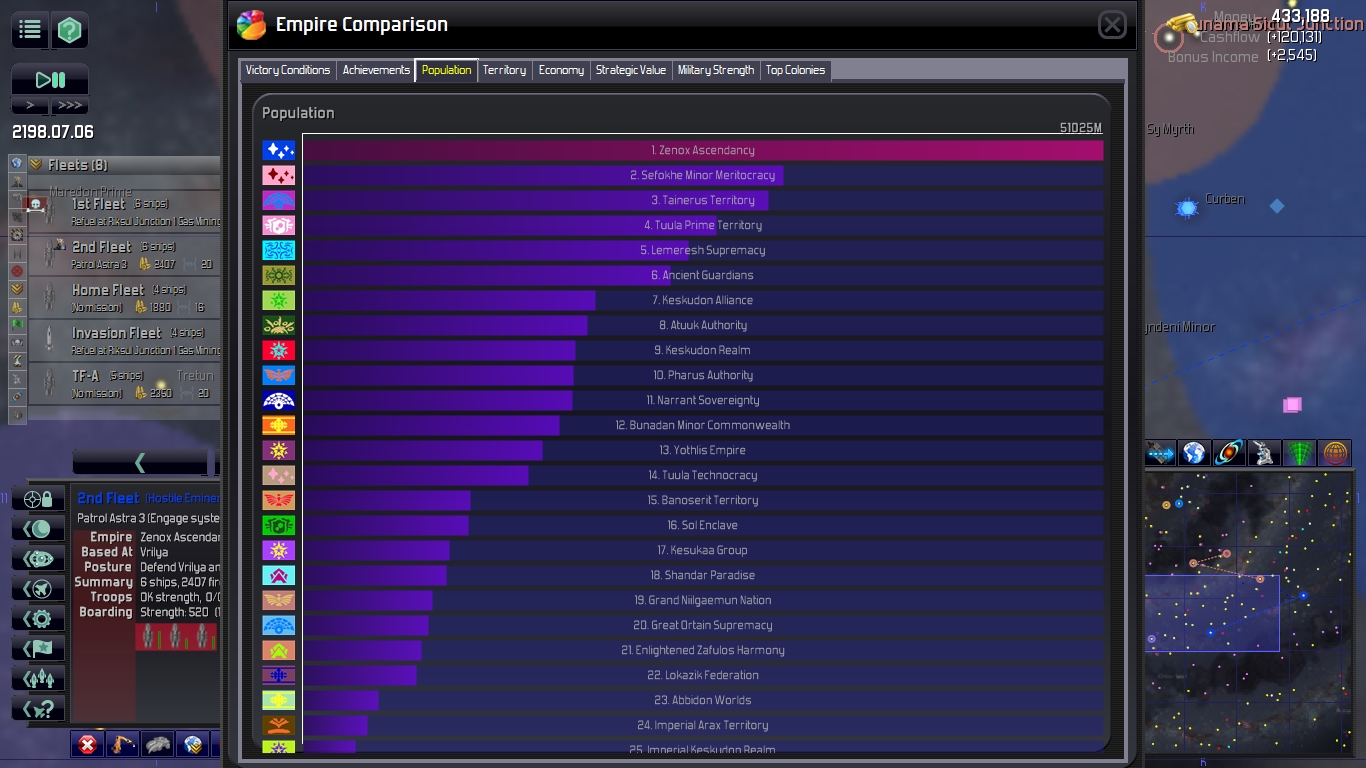Click the colorful Empire Comparison window icon
The width and height of the screenshot is (1366, 768).
[251, 25]
